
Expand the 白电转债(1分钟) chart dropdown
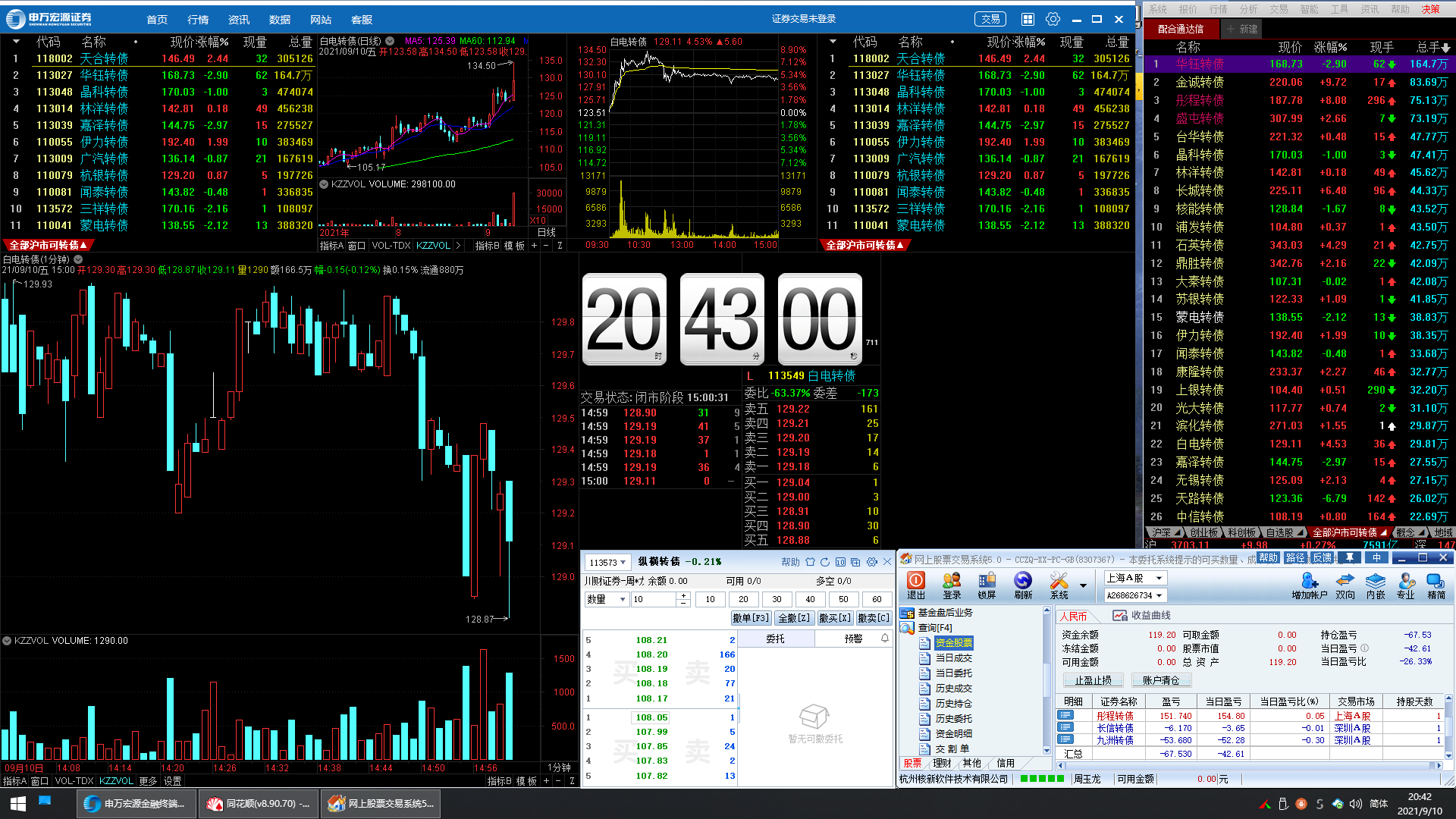point(77,259)
